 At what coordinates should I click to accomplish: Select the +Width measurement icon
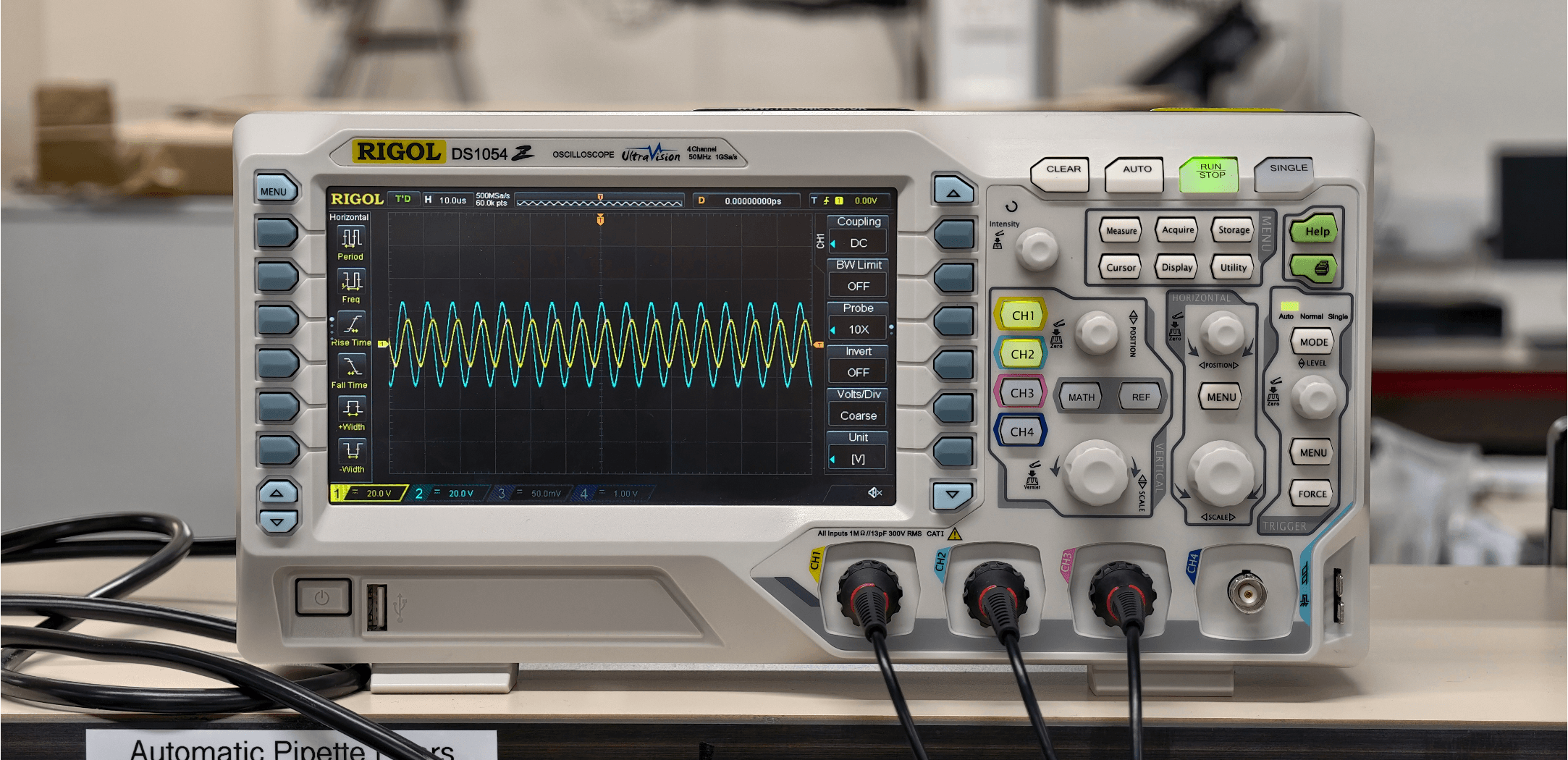click(352, 408)
